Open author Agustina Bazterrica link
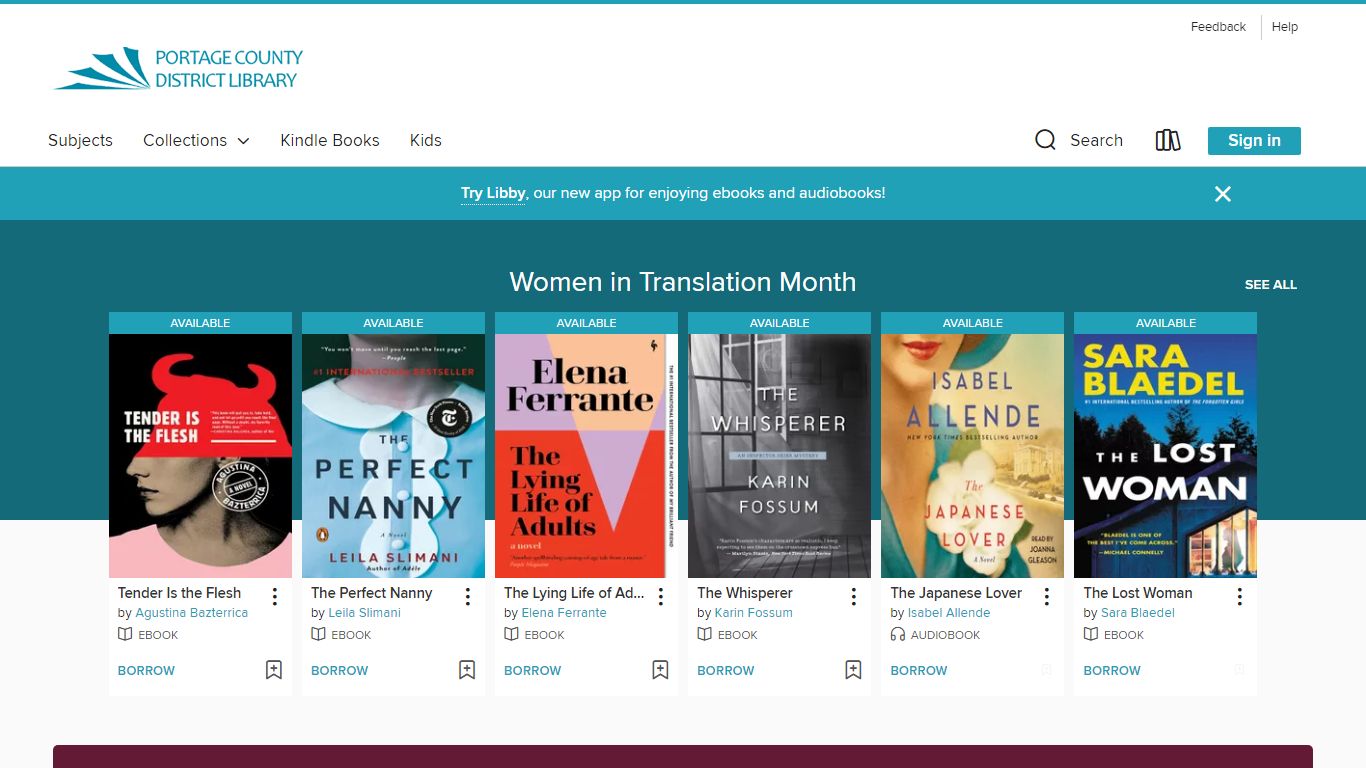Screen dimensions: 1366x768 click(x=191, y=613)
